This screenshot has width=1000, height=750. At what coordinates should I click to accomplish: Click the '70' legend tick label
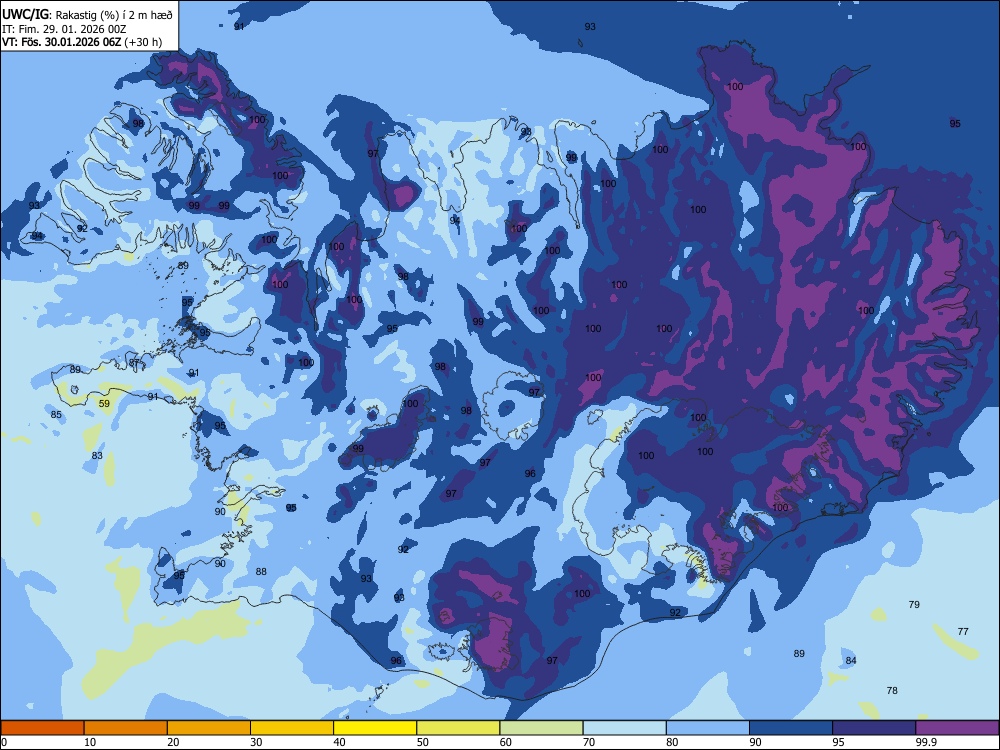click(x=589, y=742)
